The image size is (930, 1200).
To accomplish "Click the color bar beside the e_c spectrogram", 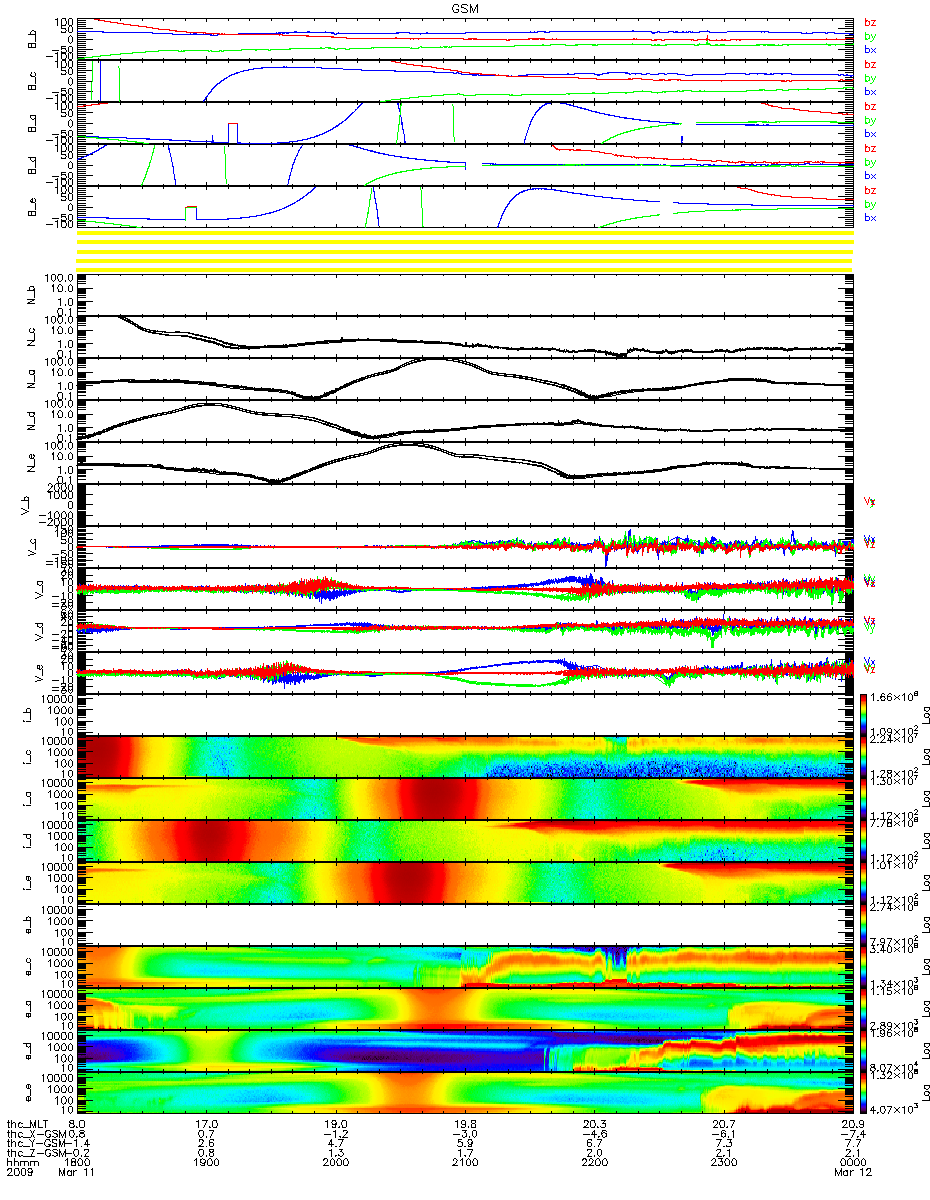I will click(x=865, y=967).
